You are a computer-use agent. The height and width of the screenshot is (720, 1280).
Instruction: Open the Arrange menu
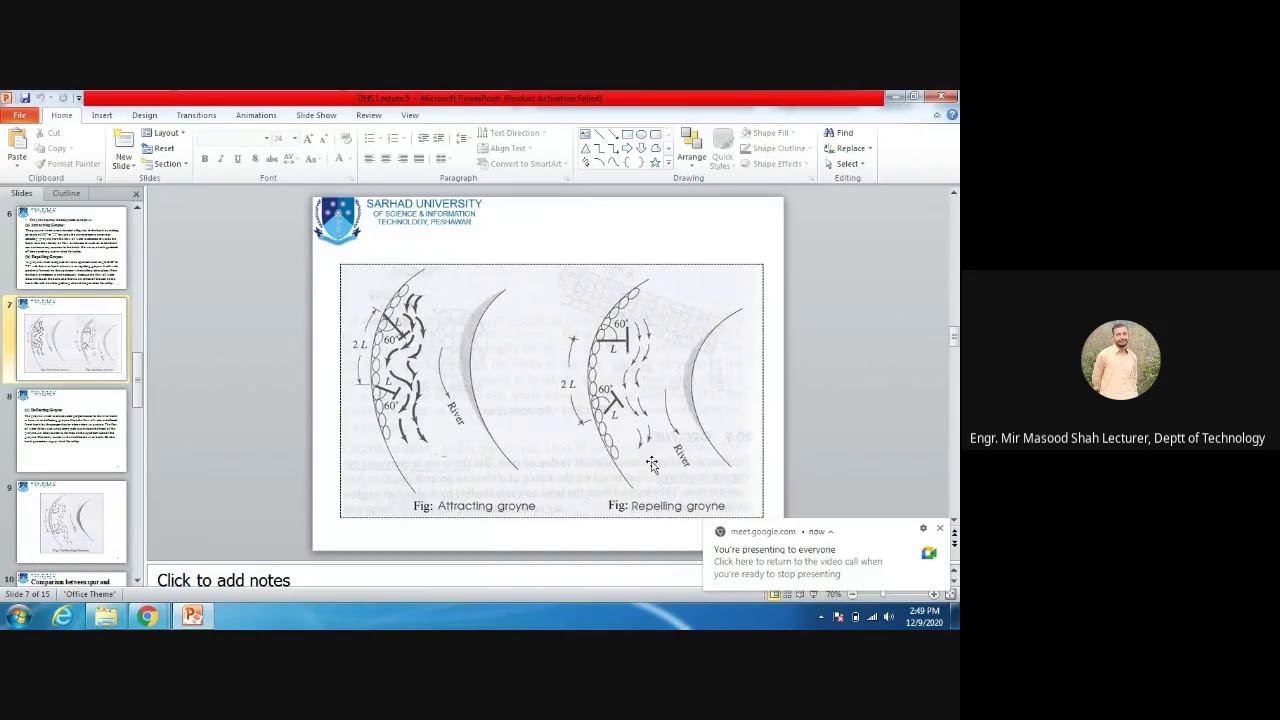(691, 148)
